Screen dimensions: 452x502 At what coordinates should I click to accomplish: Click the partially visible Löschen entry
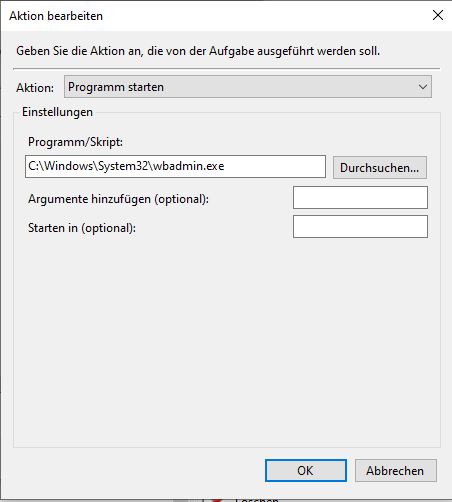(257, 500)
